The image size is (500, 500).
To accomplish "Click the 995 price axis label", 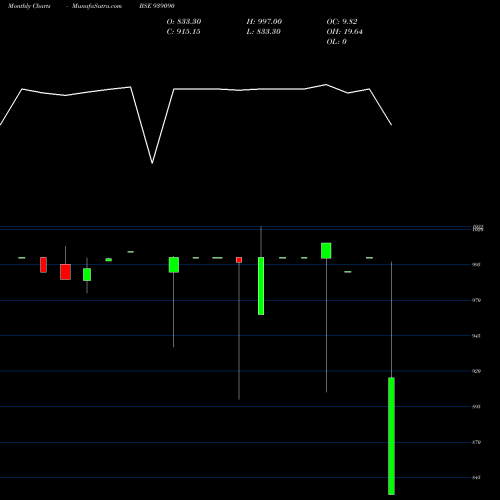I will [476, 265].
